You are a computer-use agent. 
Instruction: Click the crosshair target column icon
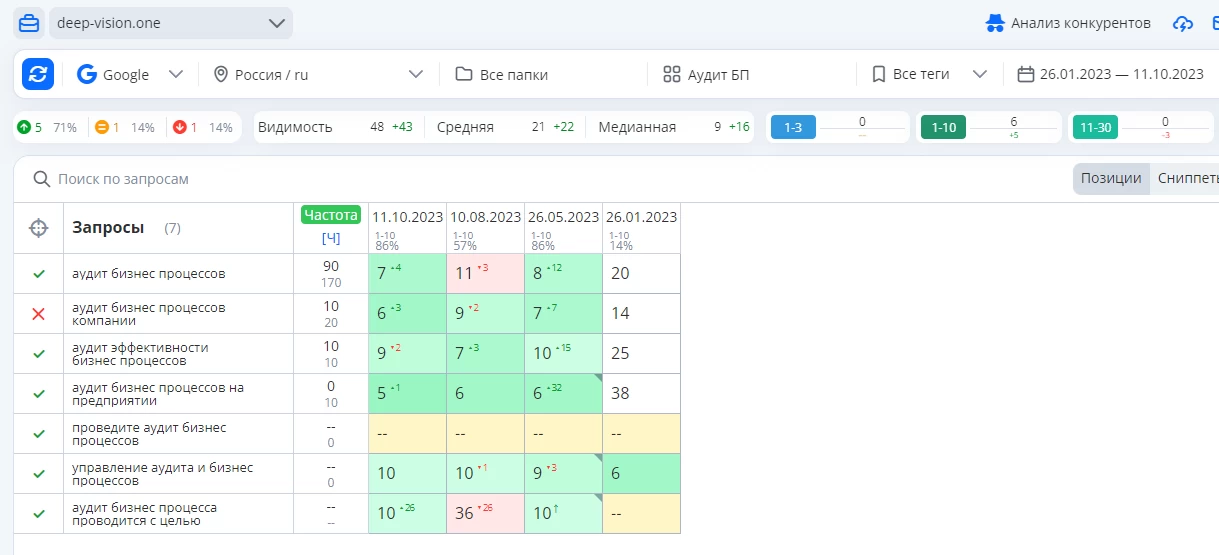38,228
